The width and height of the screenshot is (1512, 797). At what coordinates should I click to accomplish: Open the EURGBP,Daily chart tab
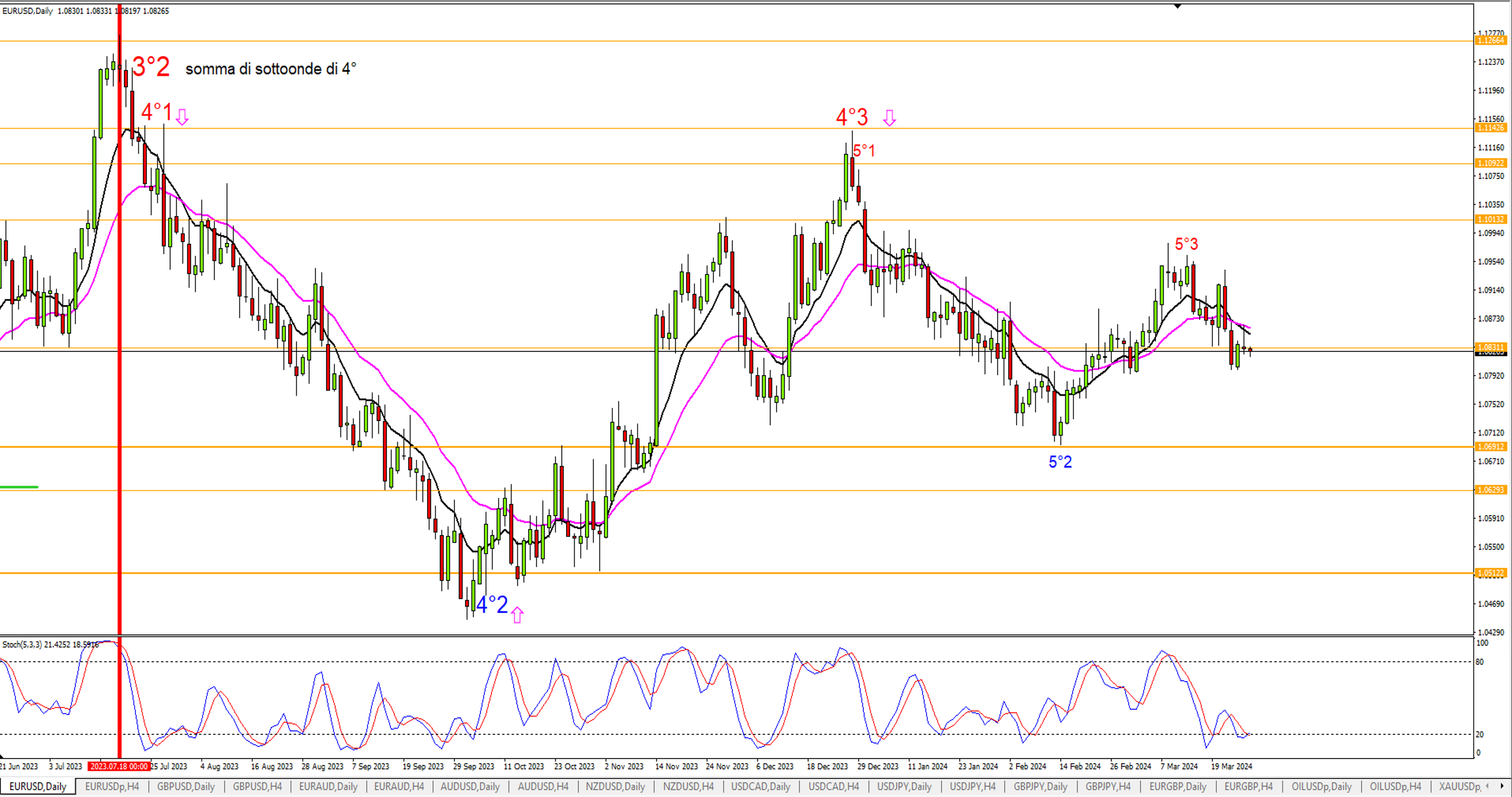click(1178, 787)
